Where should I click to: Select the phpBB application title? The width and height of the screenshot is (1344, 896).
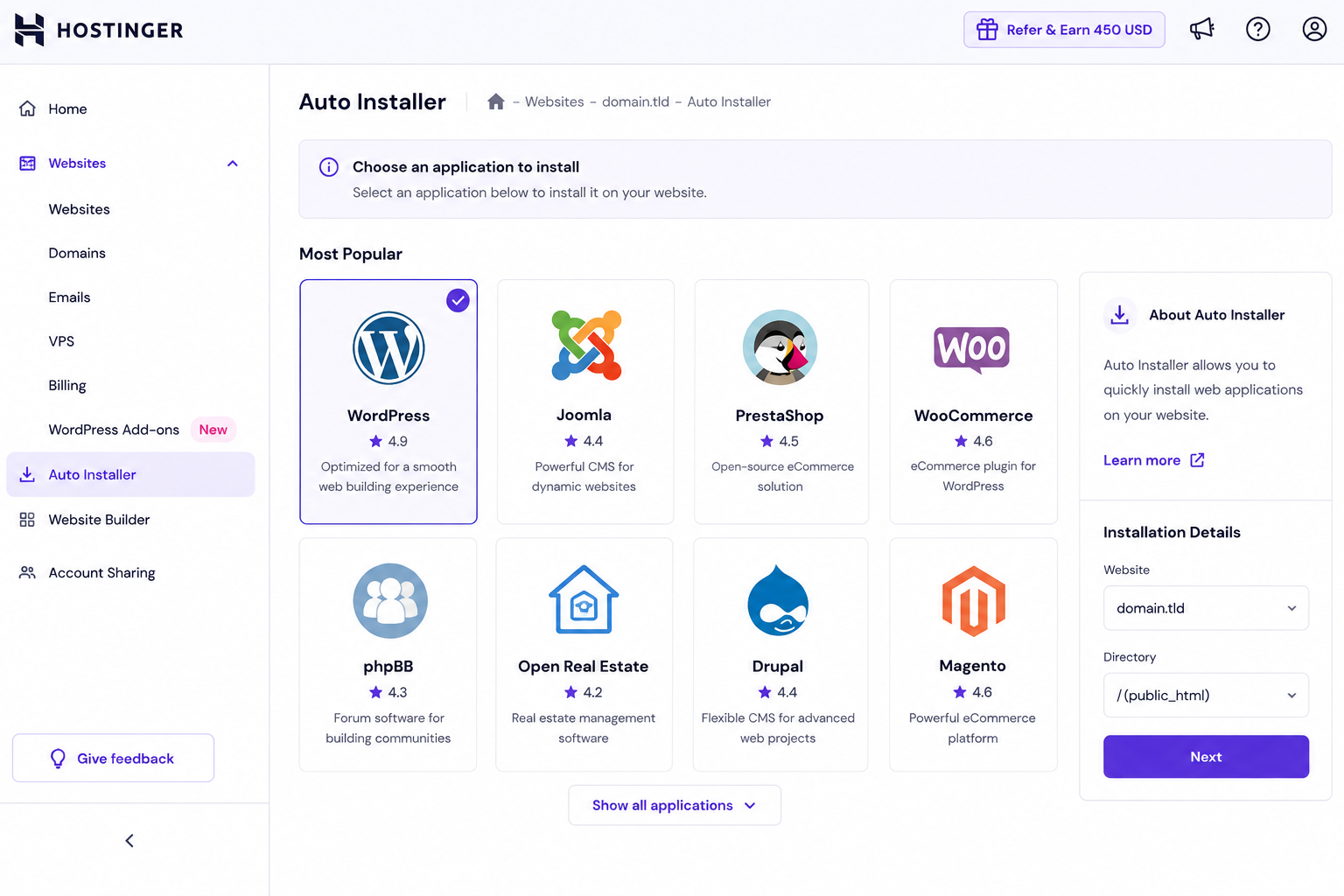[x=388, y=667]
